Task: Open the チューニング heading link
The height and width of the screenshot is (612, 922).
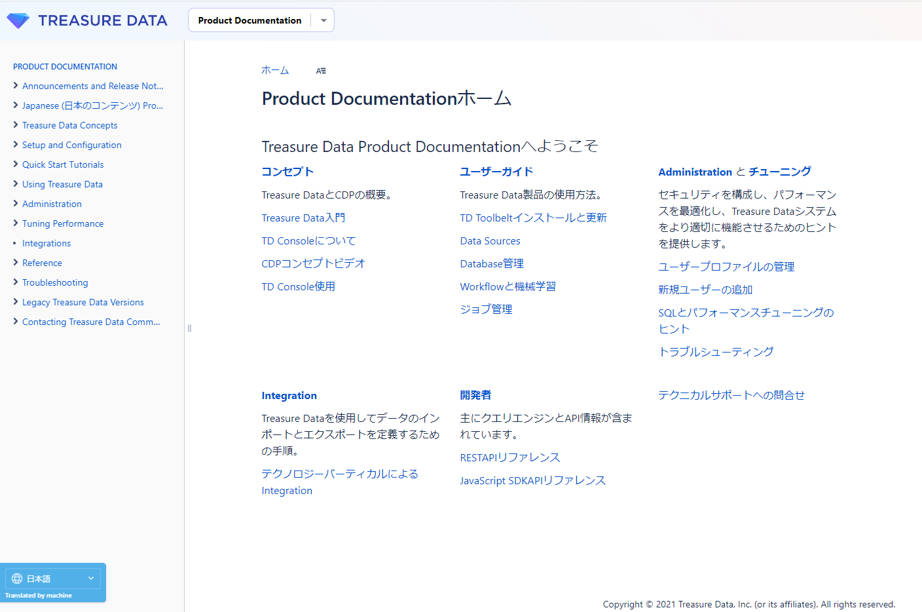Action: click(x=780, y=172)
